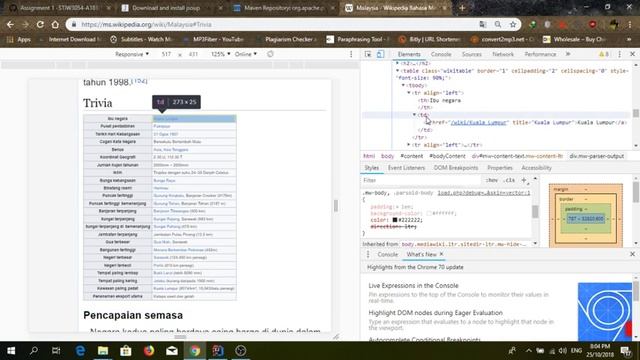Click the translate page icon in address bar

482,24
